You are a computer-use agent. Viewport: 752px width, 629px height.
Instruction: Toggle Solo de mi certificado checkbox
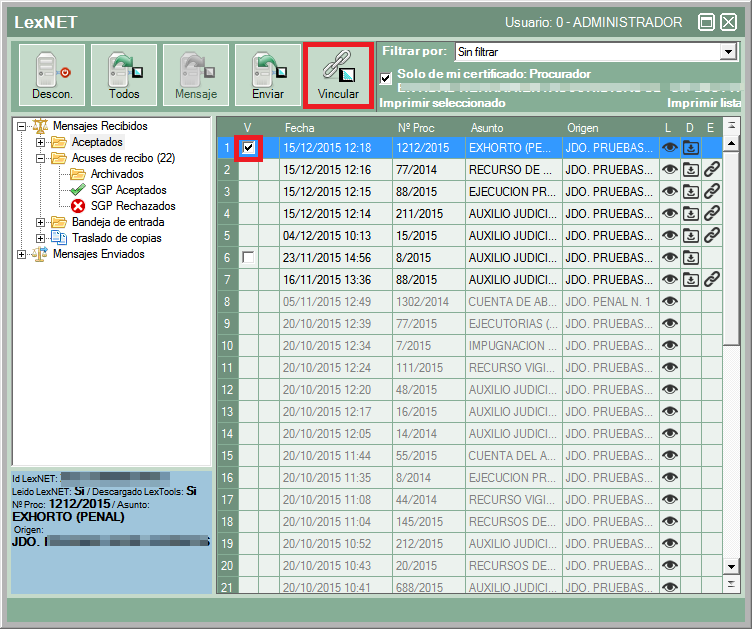[386, 78]
